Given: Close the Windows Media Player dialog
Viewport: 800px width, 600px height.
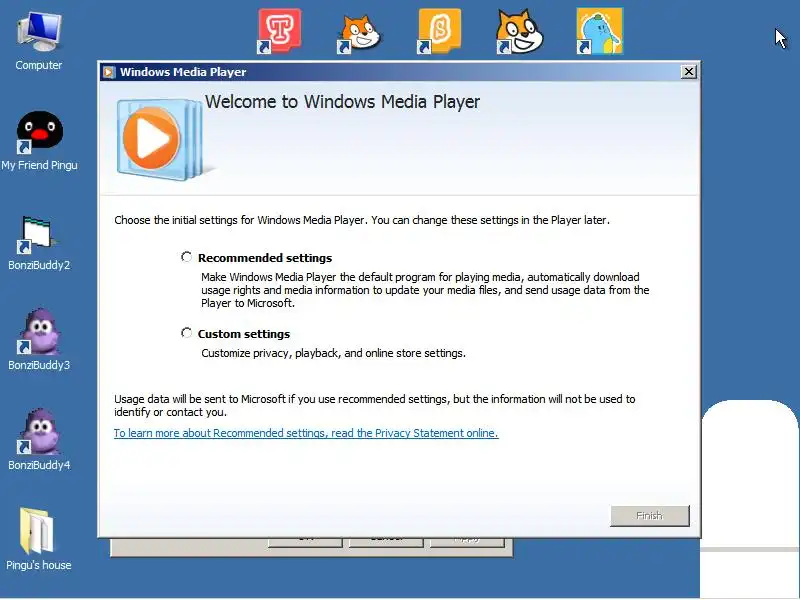Looking at the screenshot, I should tap(688, 72).
